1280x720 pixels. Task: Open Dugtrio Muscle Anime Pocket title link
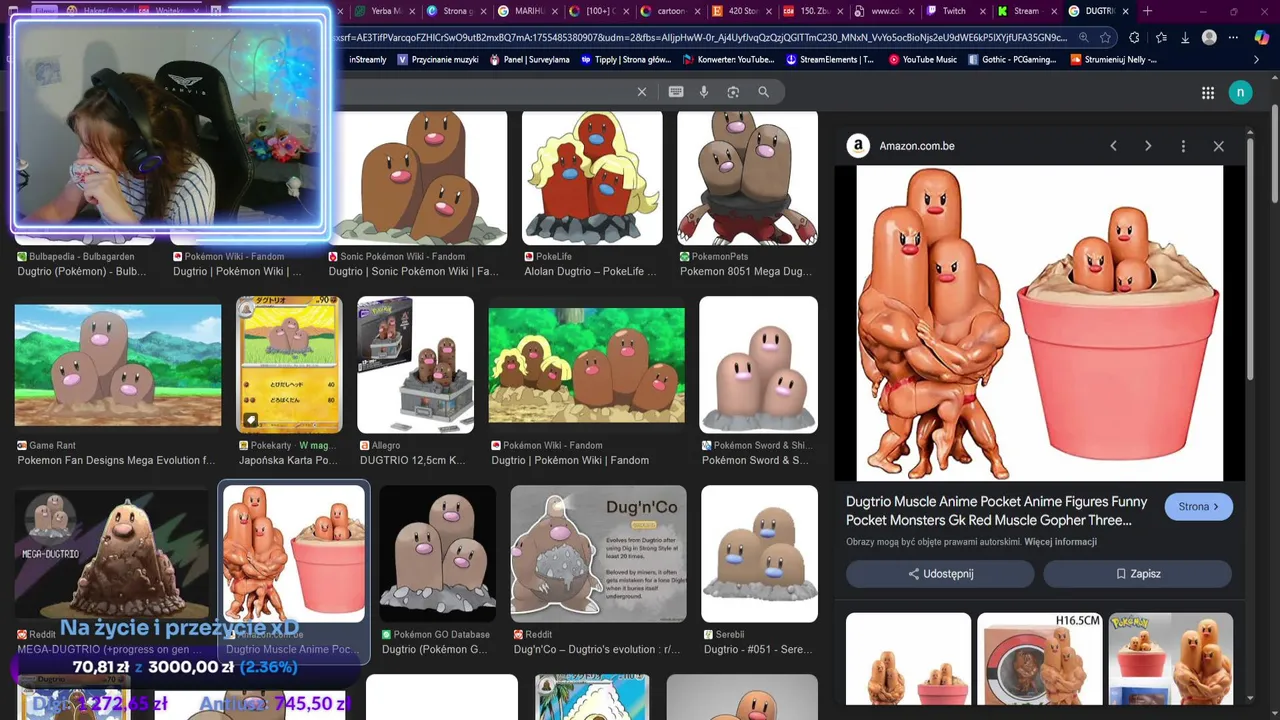(x=996, y=511)
